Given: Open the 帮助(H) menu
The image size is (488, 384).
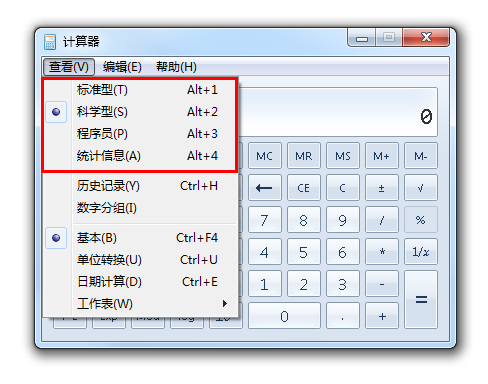Looking at the screenshot, I should click(x=176, y=67).
